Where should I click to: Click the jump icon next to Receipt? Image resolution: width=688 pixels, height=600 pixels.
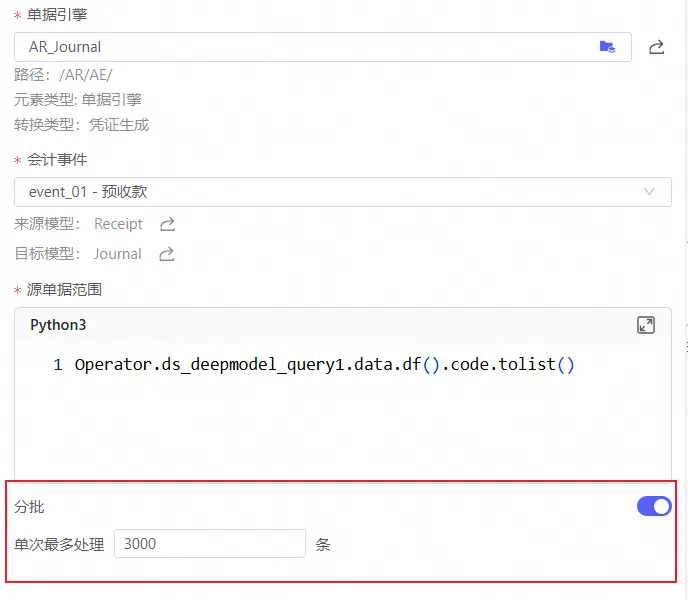[x=168, y=224]
